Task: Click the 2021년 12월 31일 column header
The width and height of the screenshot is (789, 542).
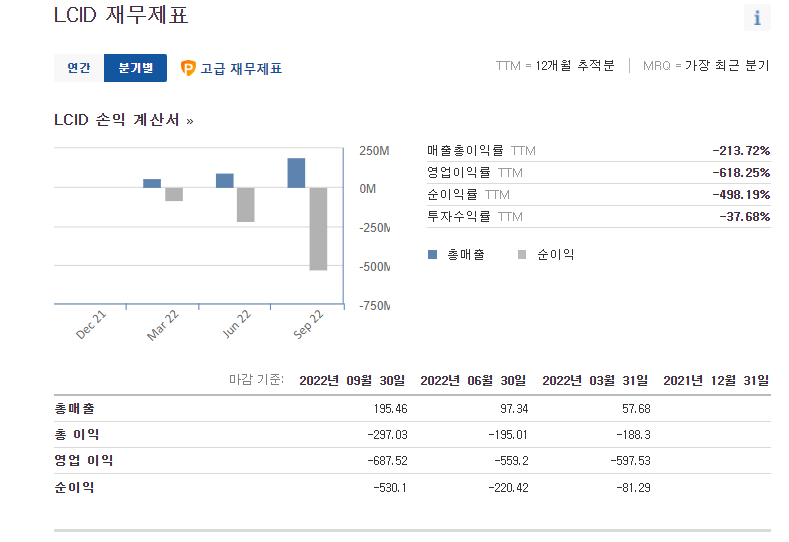Action: click(716, 380)
